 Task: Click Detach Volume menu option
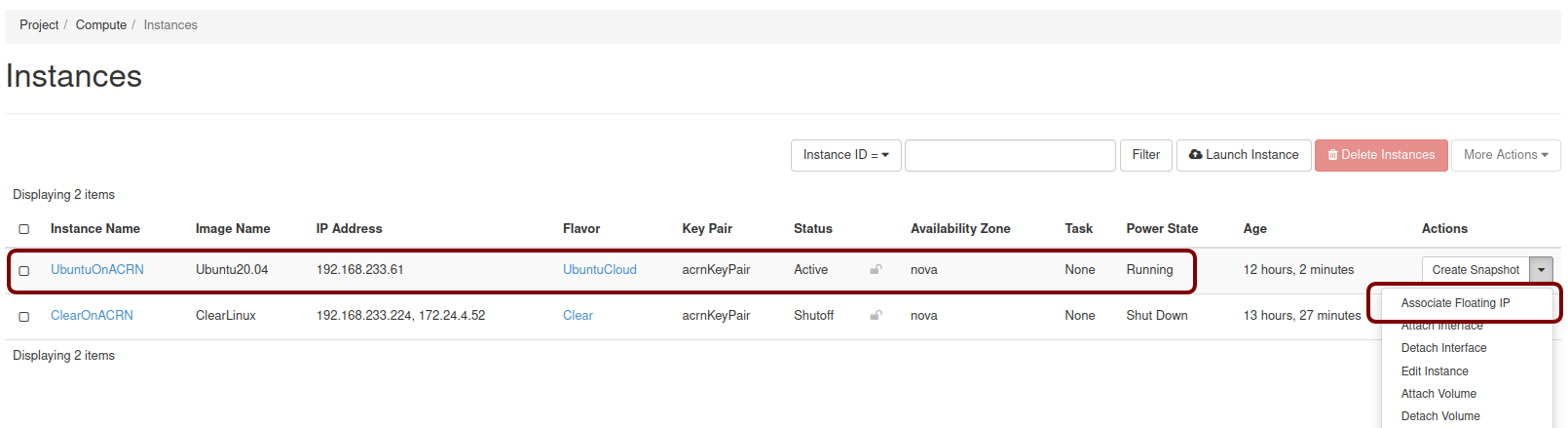pyautogui.click(x=1440, y=416)
